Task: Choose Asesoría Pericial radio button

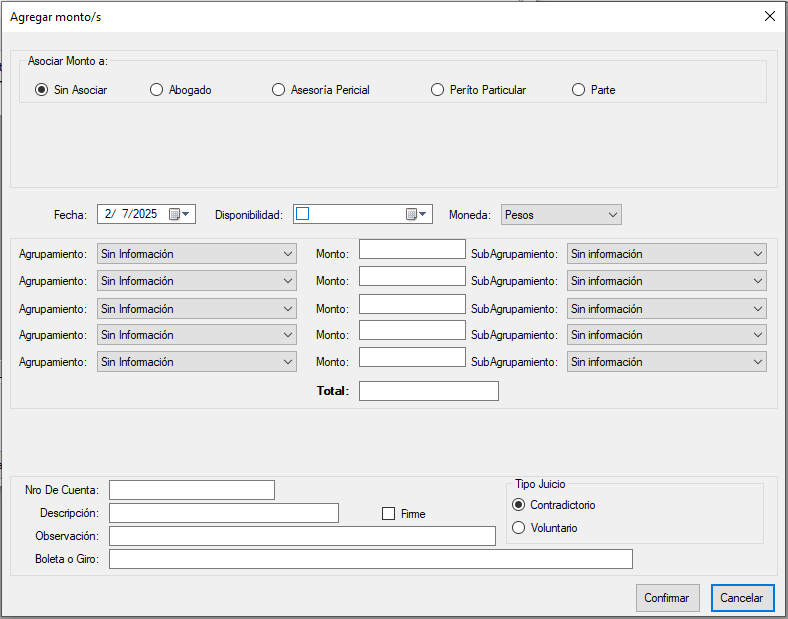Action: click(279, 90)
